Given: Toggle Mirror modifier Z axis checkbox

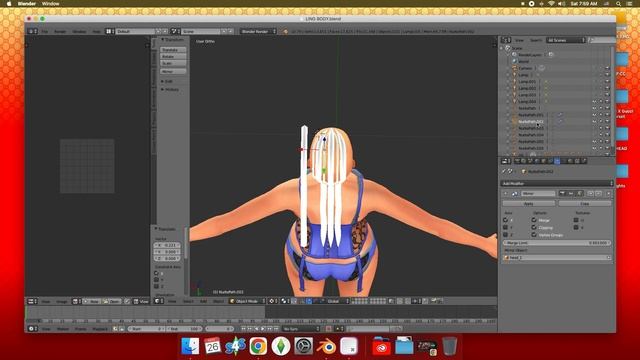Looking at the screenshot, I should 506,235.
